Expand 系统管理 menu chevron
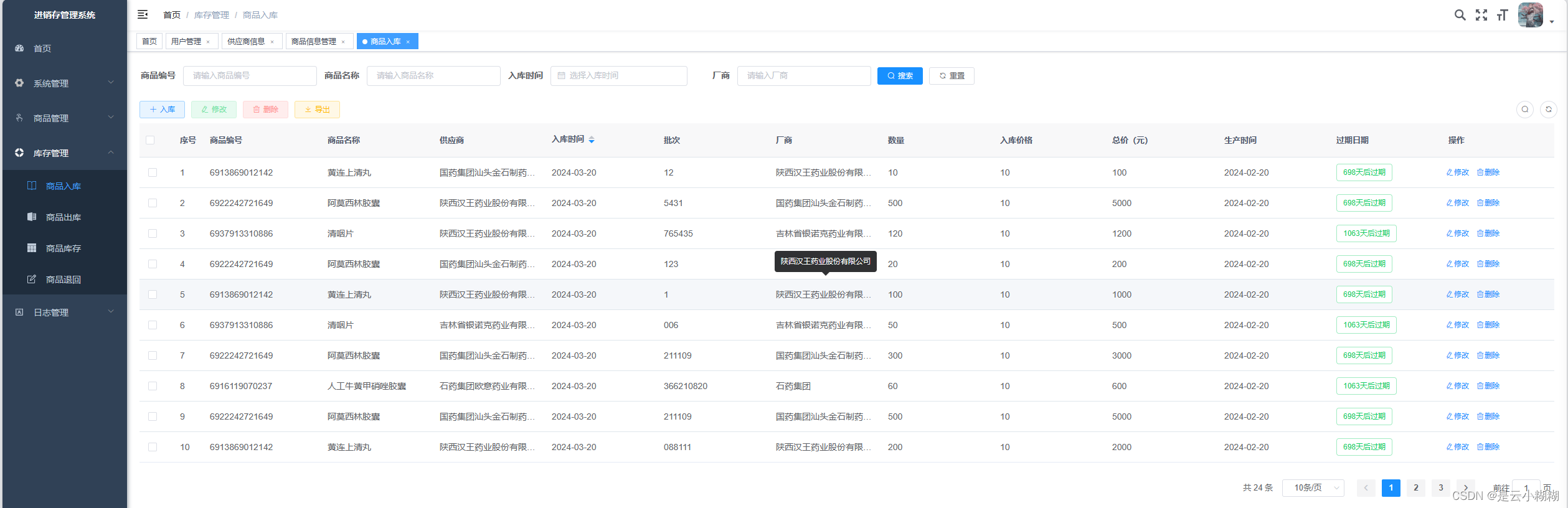Viewport: 1568px width, 508px height. click(111, 82)
